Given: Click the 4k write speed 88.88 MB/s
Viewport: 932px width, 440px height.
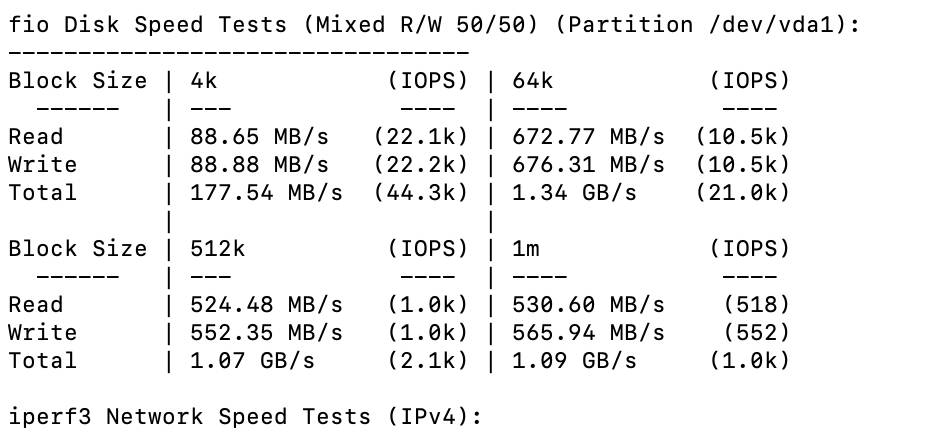Looking at the screenshot, I should pyautogui.click(x=259, y=165).
